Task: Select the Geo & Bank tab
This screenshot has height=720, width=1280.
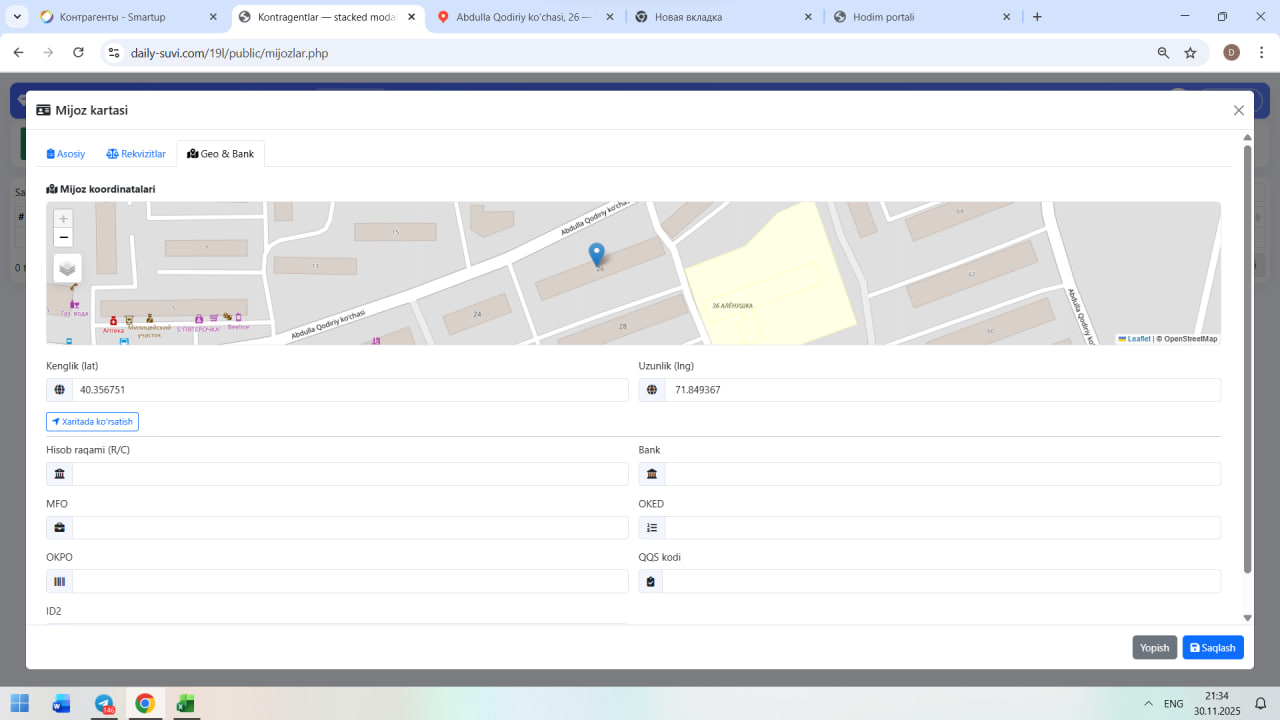Action: (221, 154)
